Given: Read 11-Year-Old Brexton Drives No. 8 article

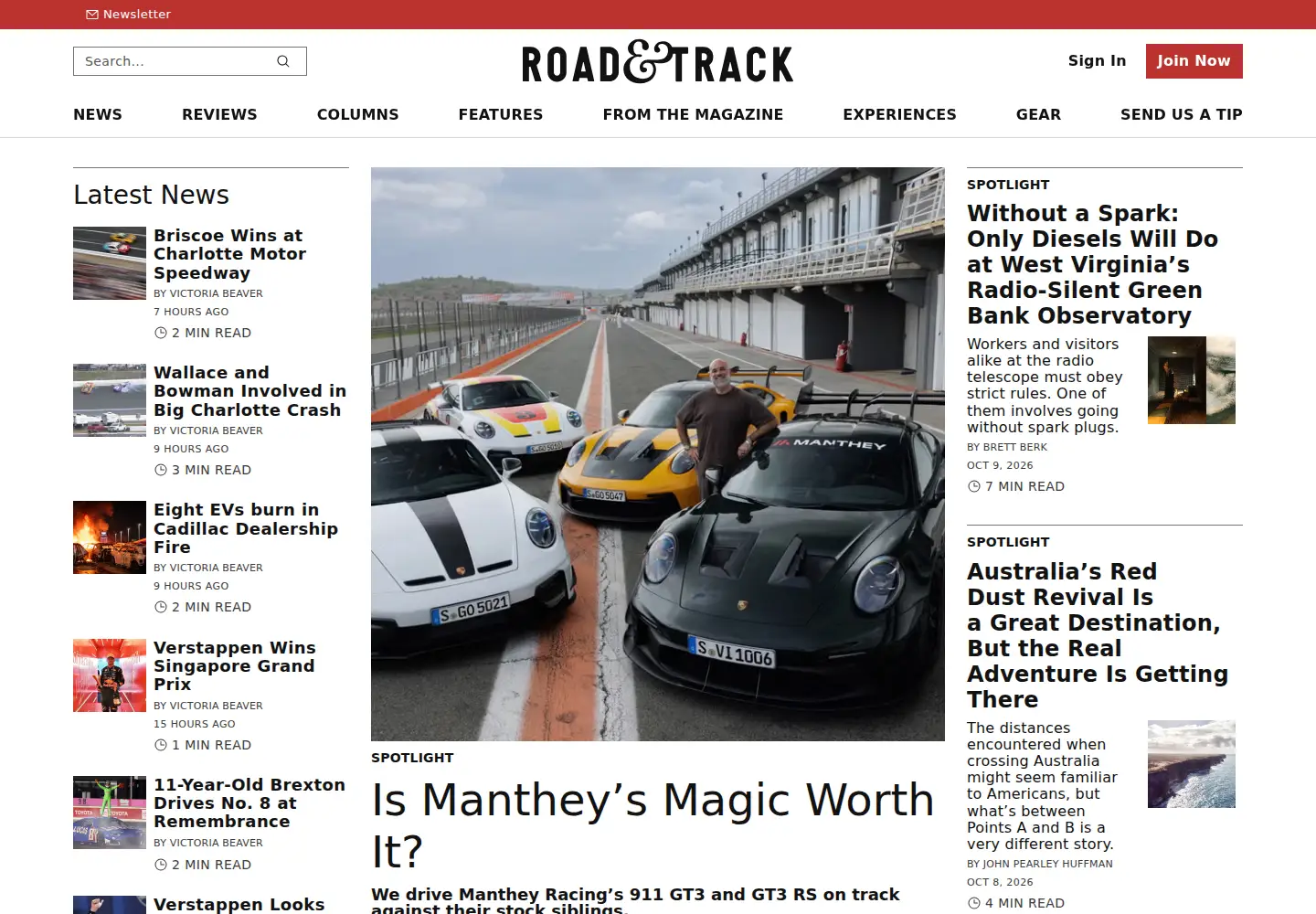Looking at the screenshot, I should coord(249,803).
